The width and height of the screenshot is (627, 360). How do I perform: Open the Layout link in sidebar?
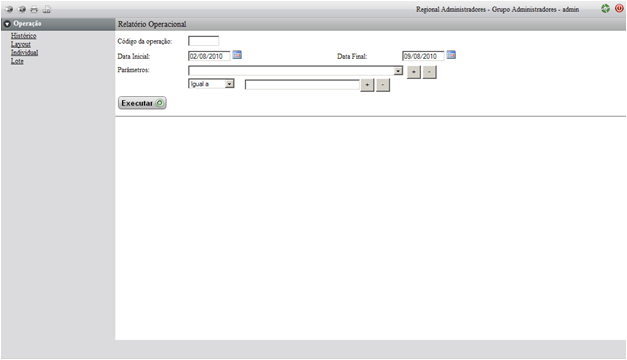21,44
